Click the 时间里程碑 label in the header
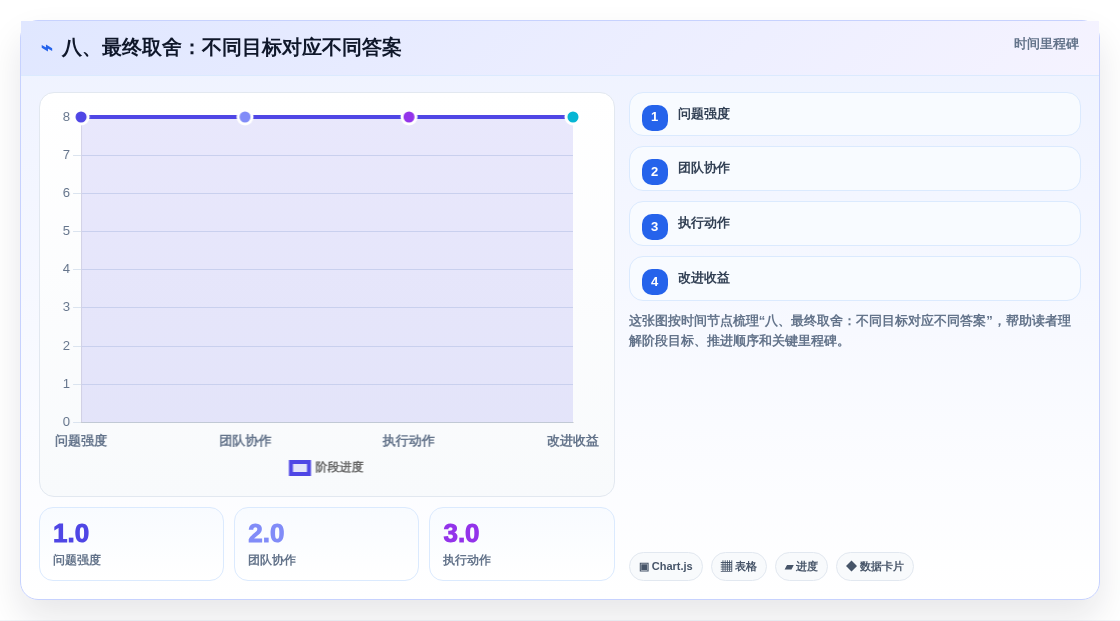 [1046, 44]
